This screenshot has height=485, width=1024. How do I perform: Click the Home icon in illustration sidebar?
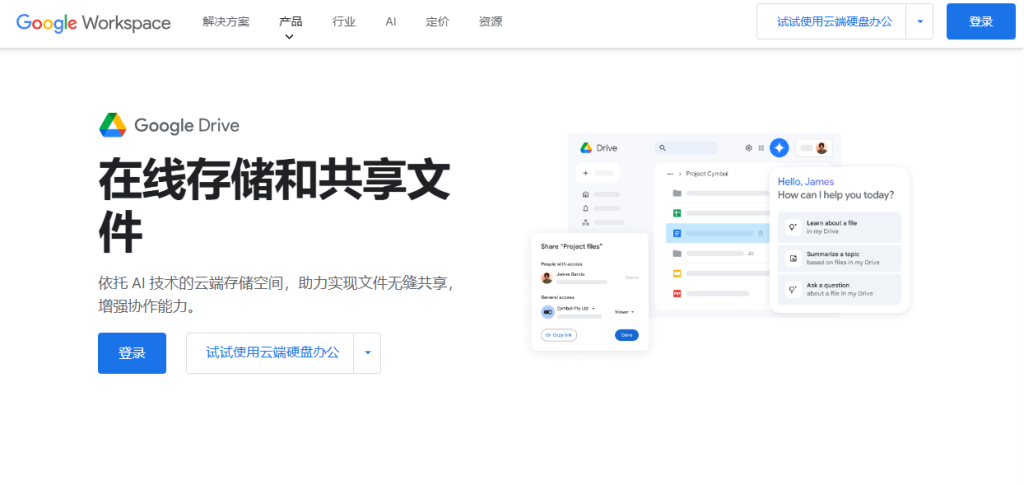pyautogui.click(x=586, y=194)
